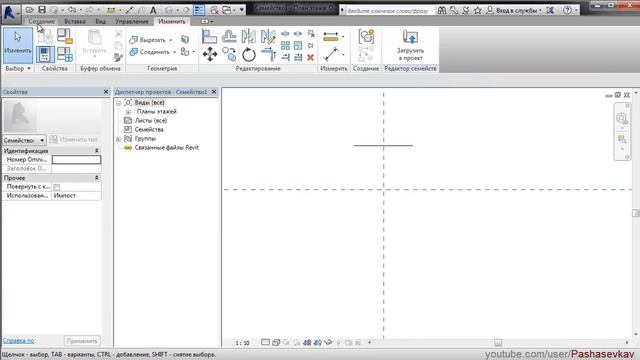Select the Trim/Extend to corner icon
This screenshot has width=640, height=360.
(268, 54)
